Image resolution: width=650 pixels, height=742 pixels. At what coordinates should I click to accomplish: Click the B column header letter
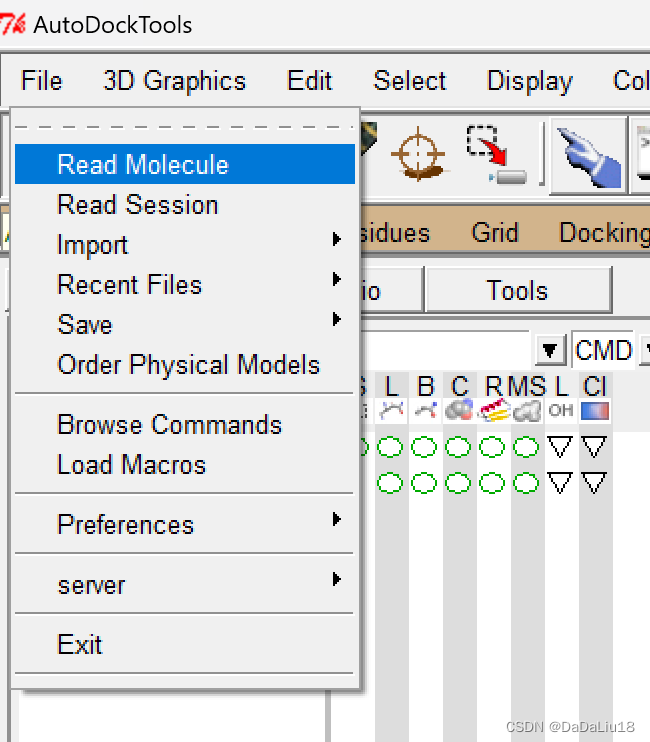coord(425,386)
